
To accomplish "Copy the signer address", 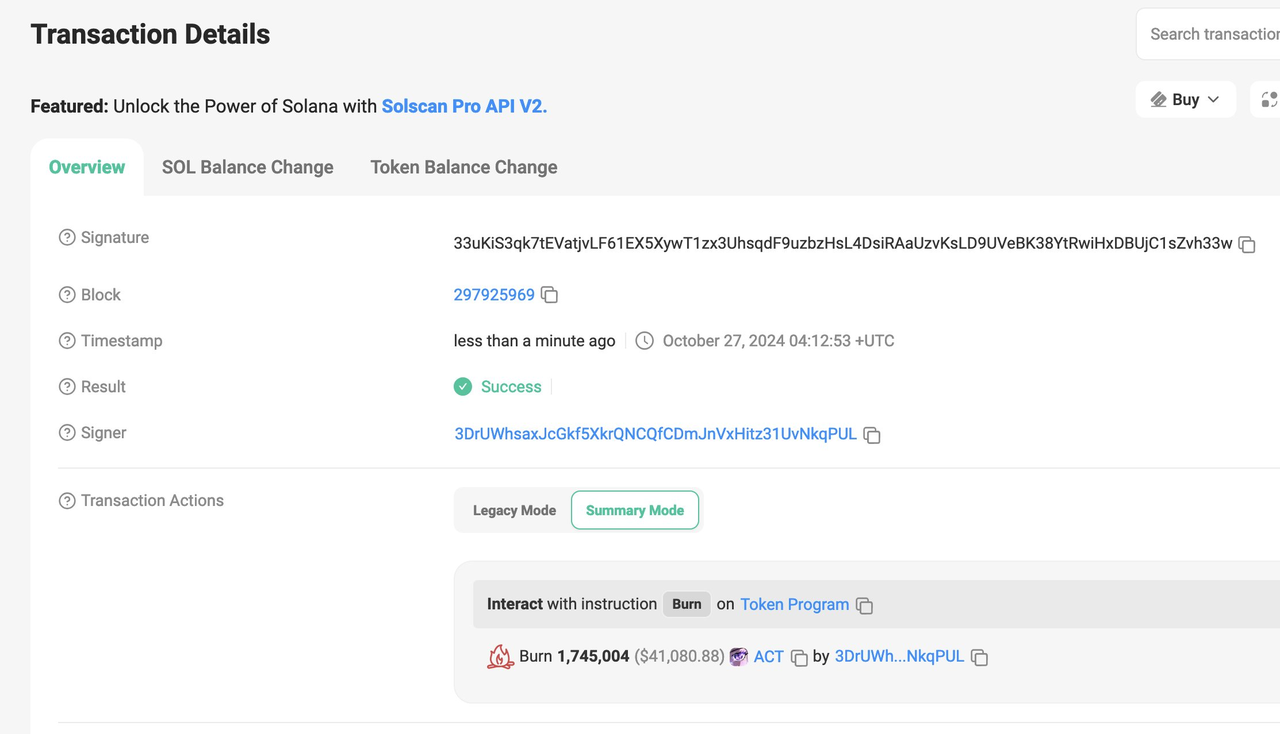I will click(x=872, y=435).
